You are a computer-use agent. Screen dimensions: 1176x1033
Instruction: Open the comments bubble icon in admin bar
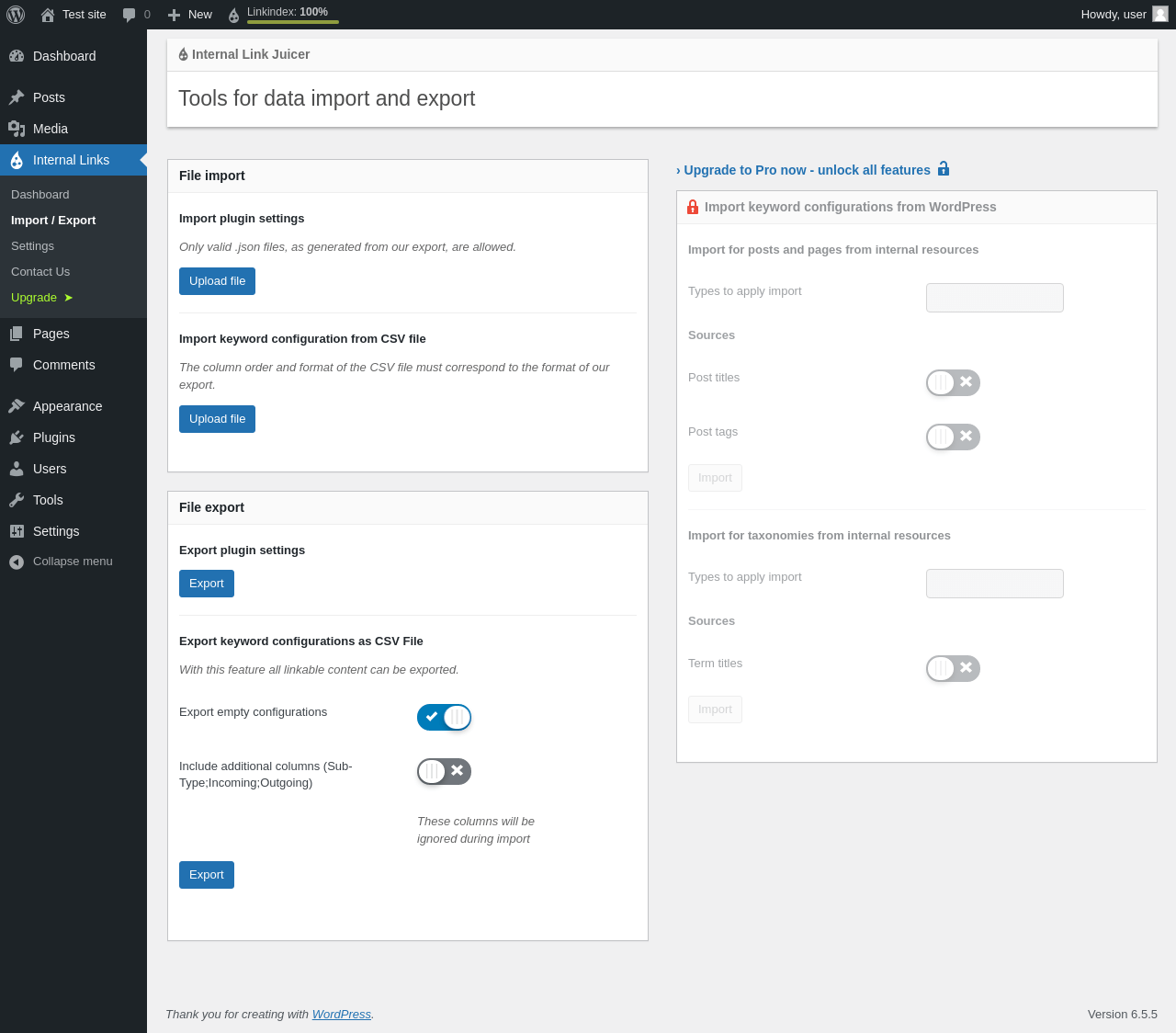(129, 15)
